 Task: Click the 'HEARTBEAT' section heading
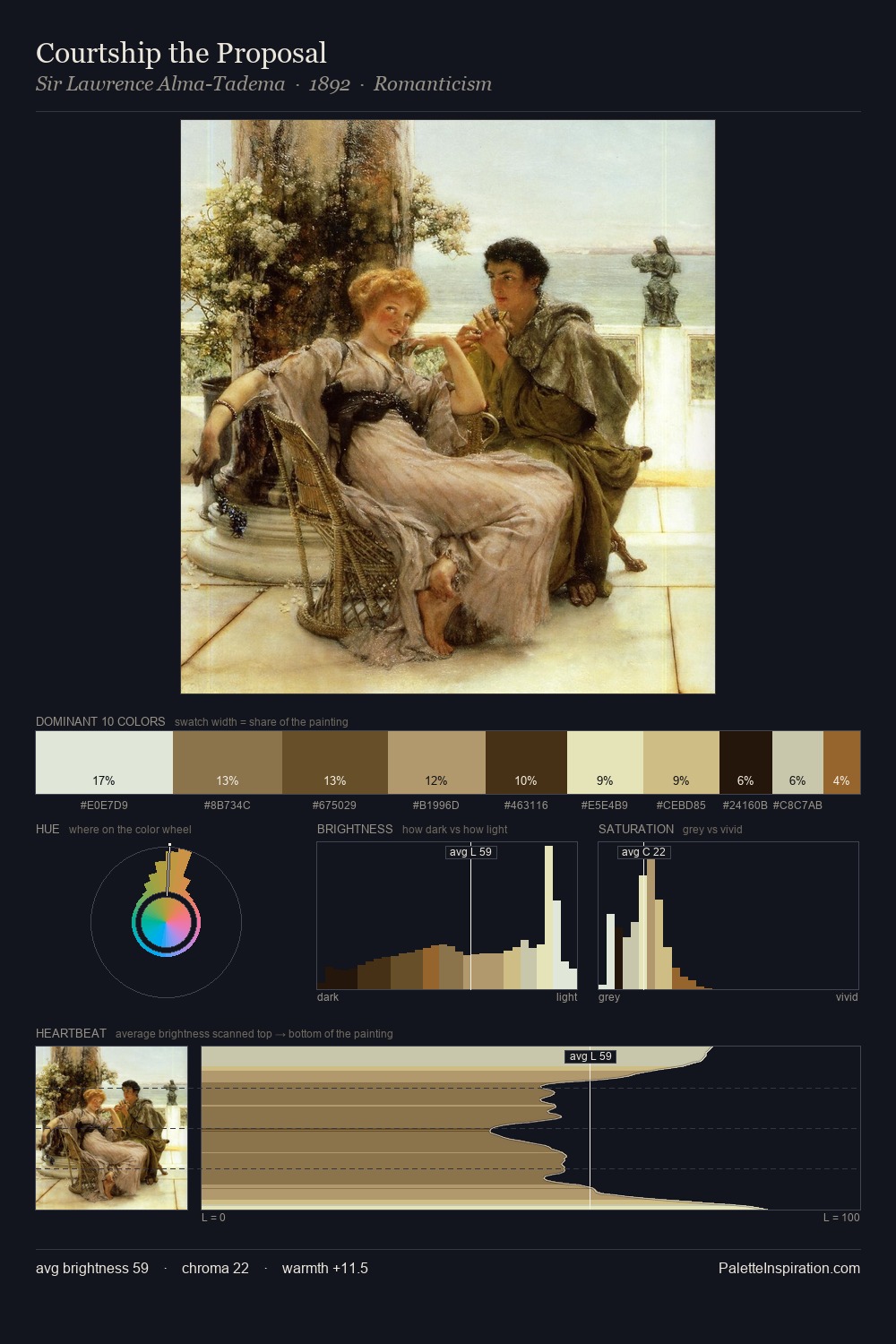(71, 1033)
